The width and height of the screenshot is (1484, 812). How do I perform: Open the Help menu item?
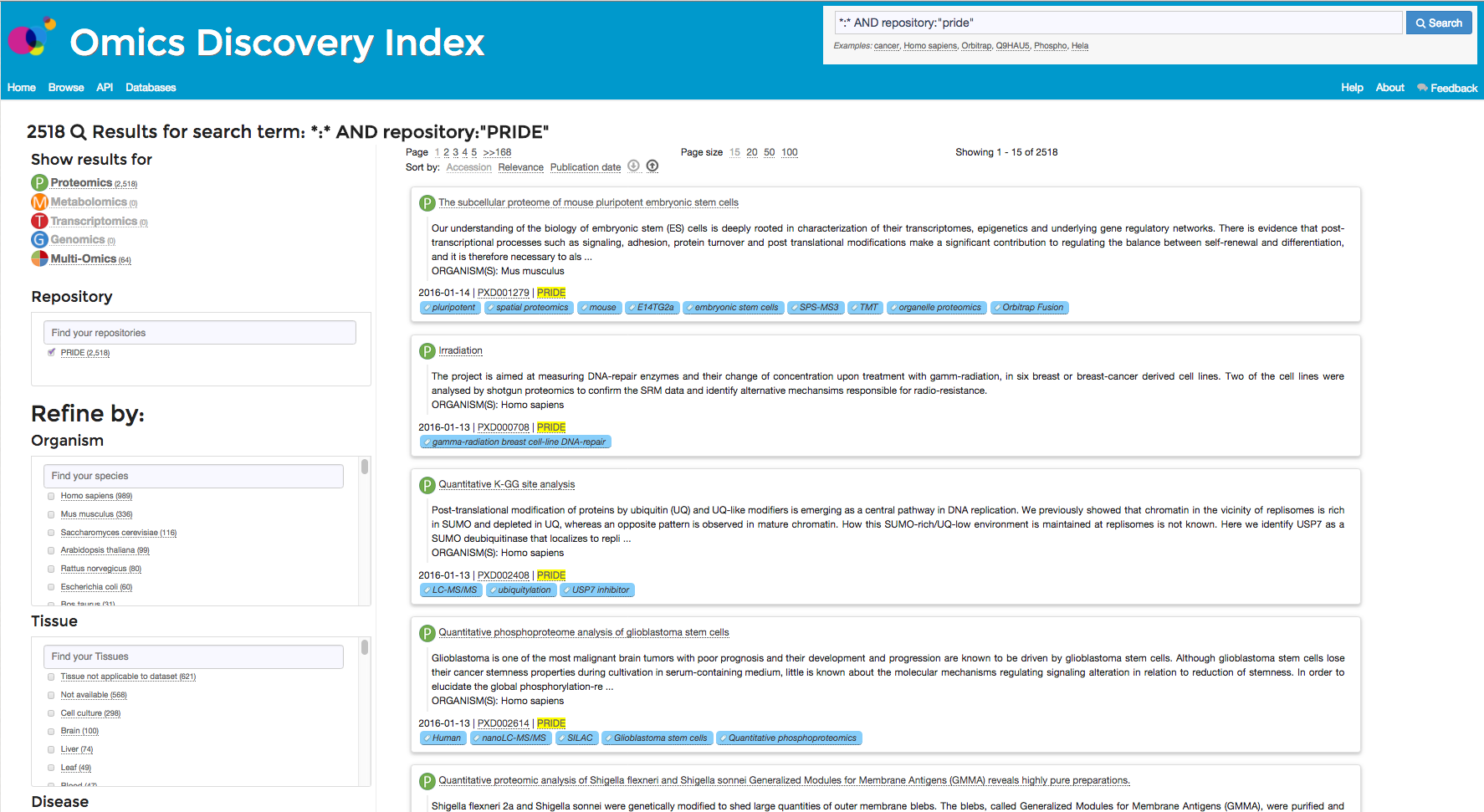[x=1352, y=87]
